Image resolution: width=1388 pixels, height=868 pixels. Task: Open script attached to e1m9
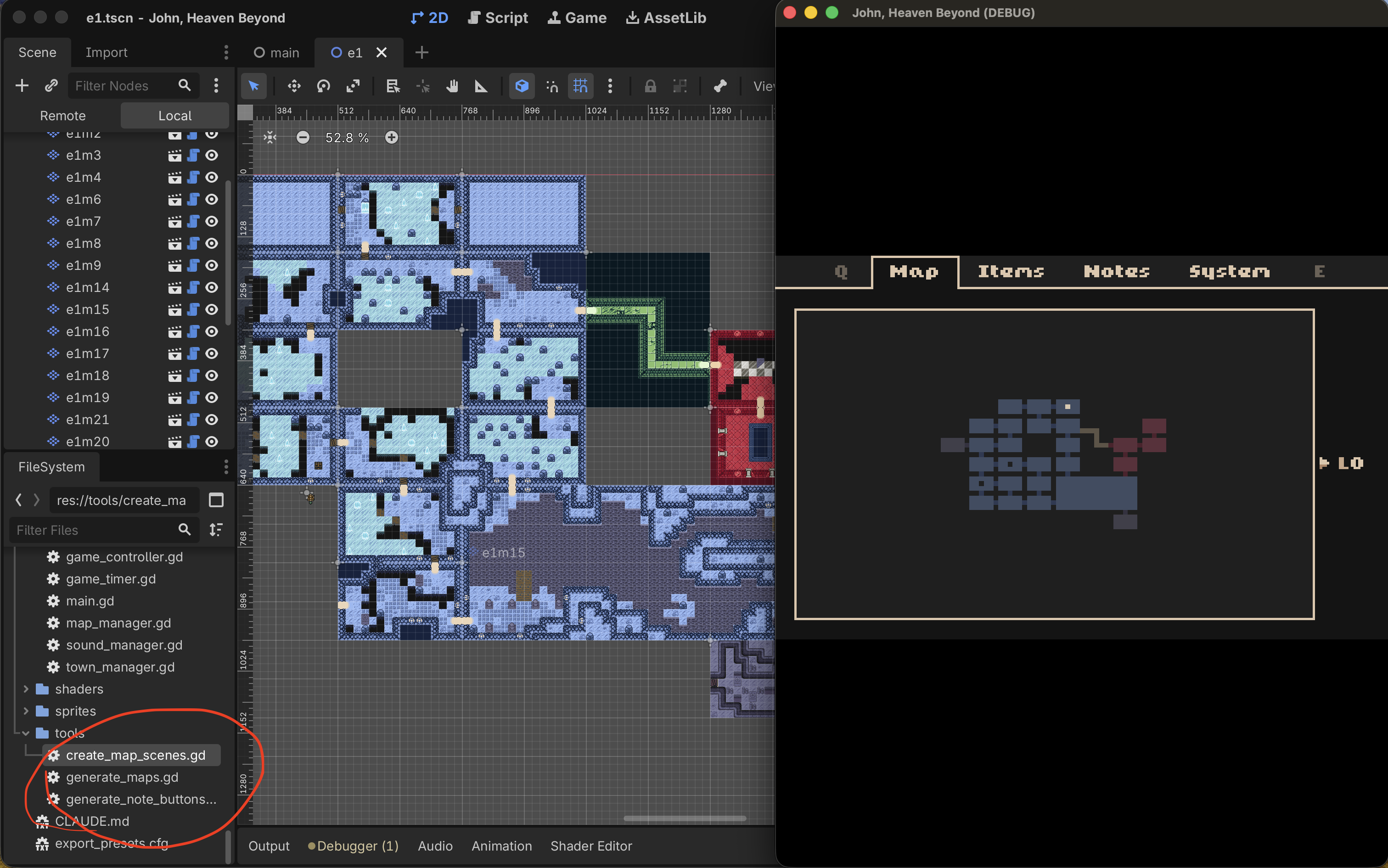193,265
